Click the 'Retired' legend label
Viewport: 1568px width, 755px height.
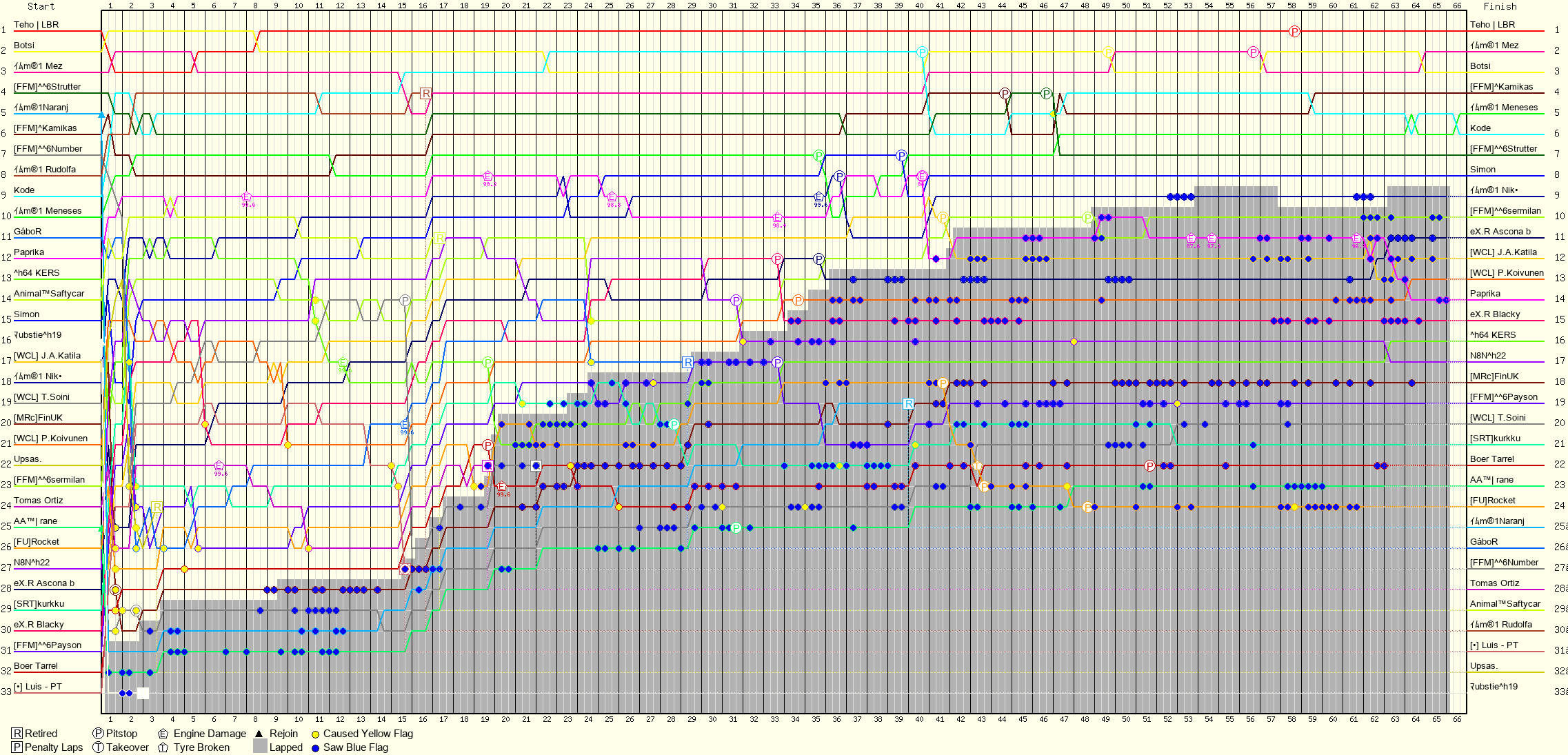coord(41,734)
